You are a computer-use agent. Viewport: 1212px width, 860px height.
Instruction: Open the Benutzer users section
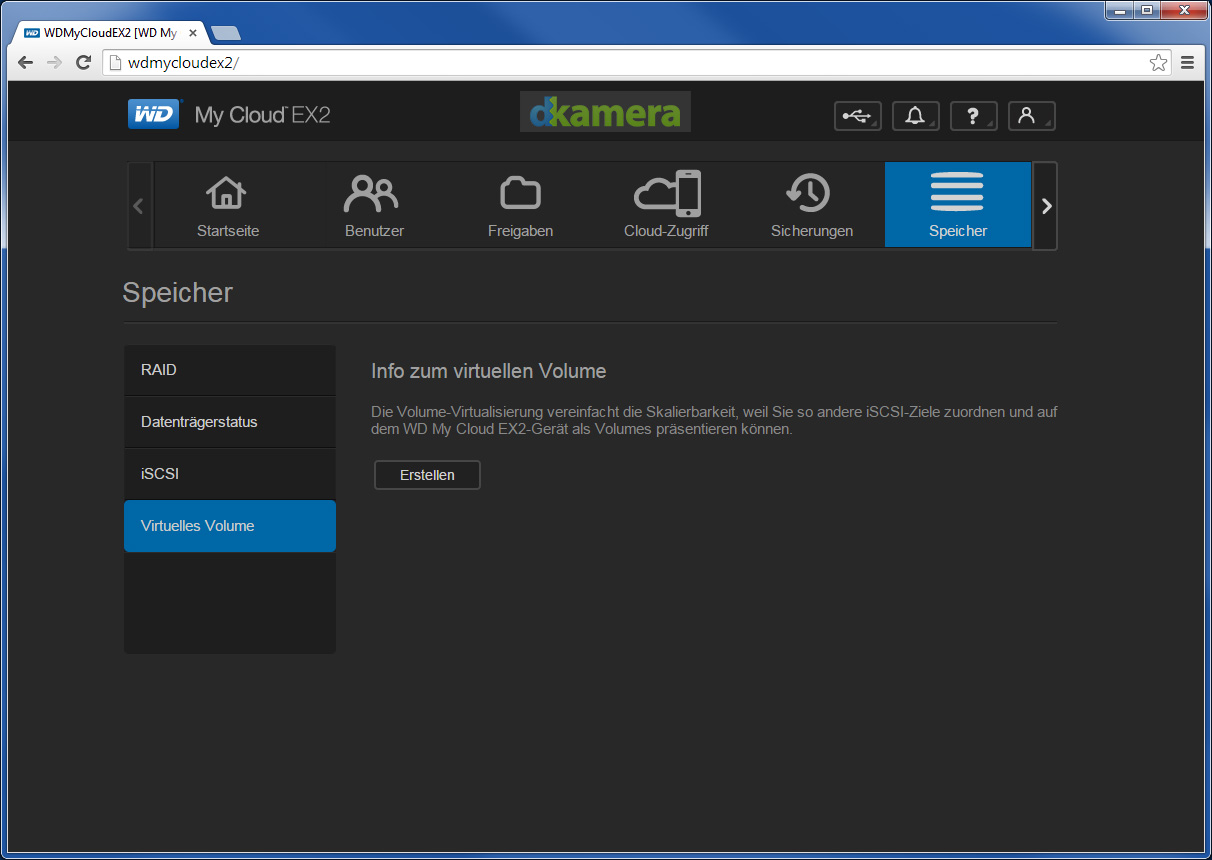374,205
